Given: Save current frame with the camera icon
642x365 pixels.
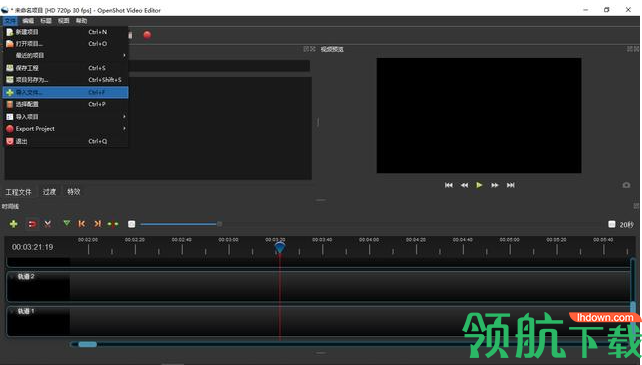Looking at the screenshot, I should [x=626, y=185].
